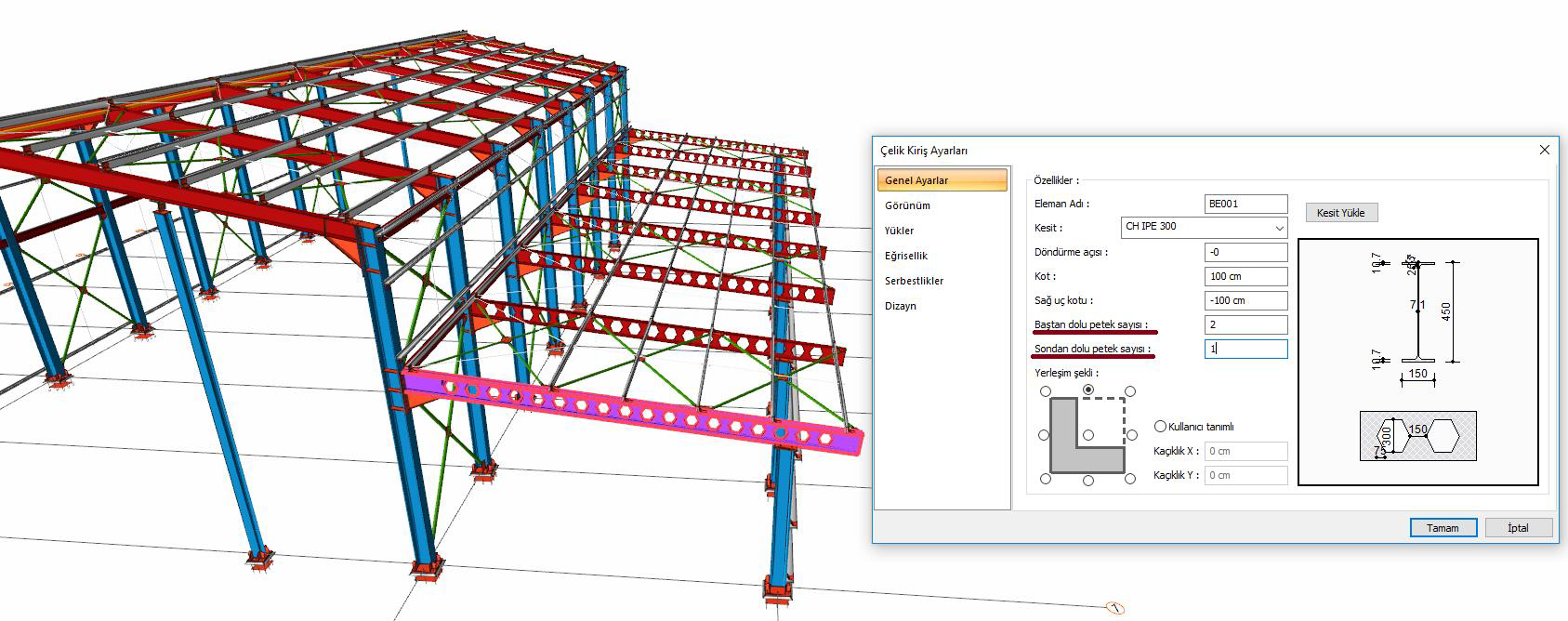Confirm with the Tamam button

1443,528
